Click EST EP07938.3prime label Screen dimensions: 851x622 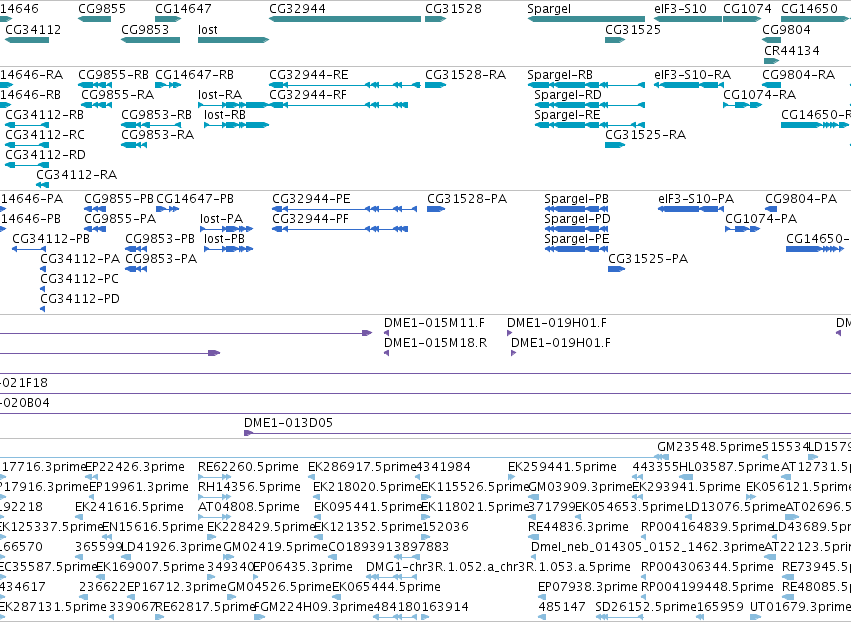(x=588, y=587)
